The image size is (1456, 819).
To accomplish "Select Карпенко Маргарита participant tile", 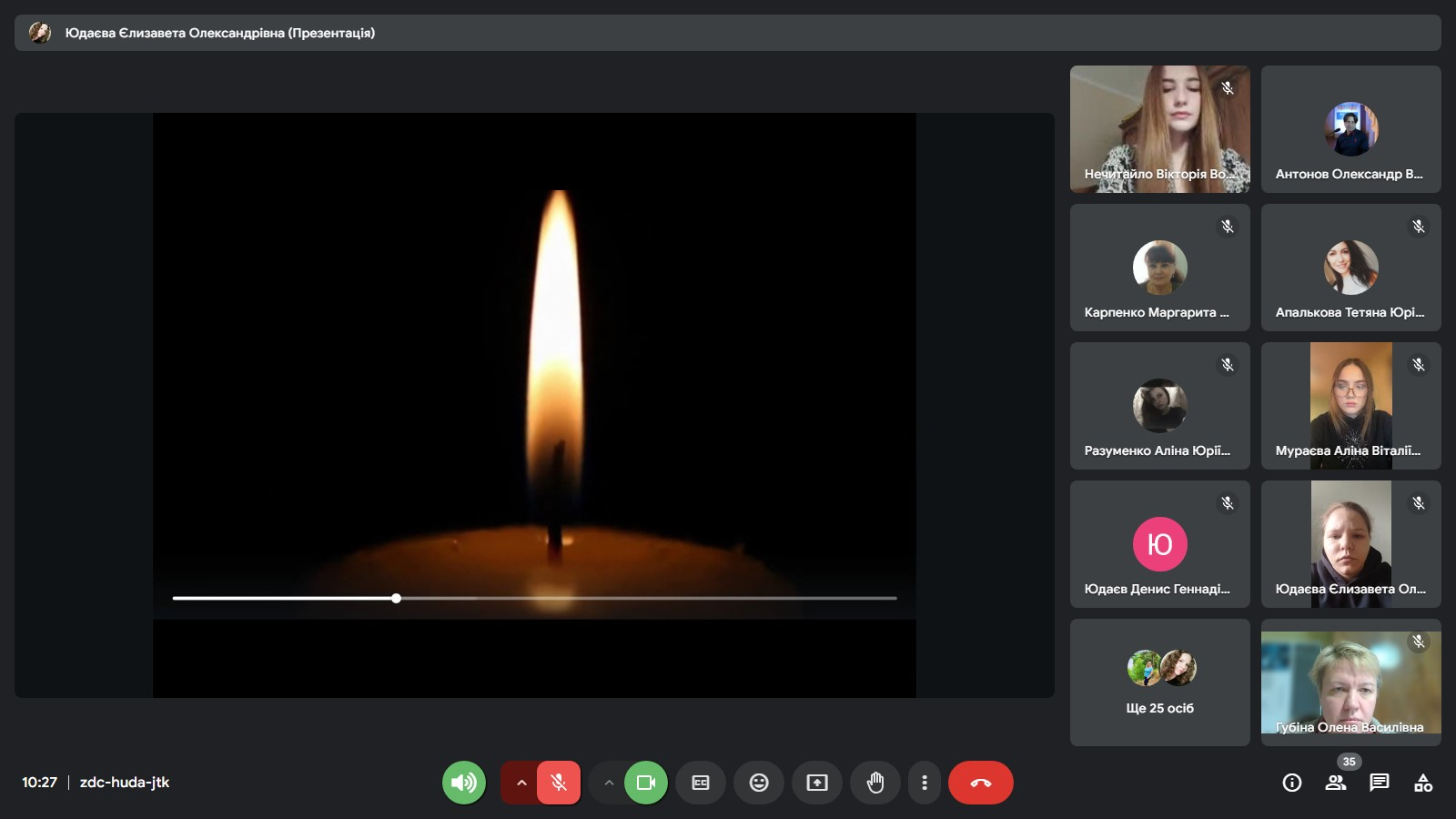I will (x=1160, y=268).
